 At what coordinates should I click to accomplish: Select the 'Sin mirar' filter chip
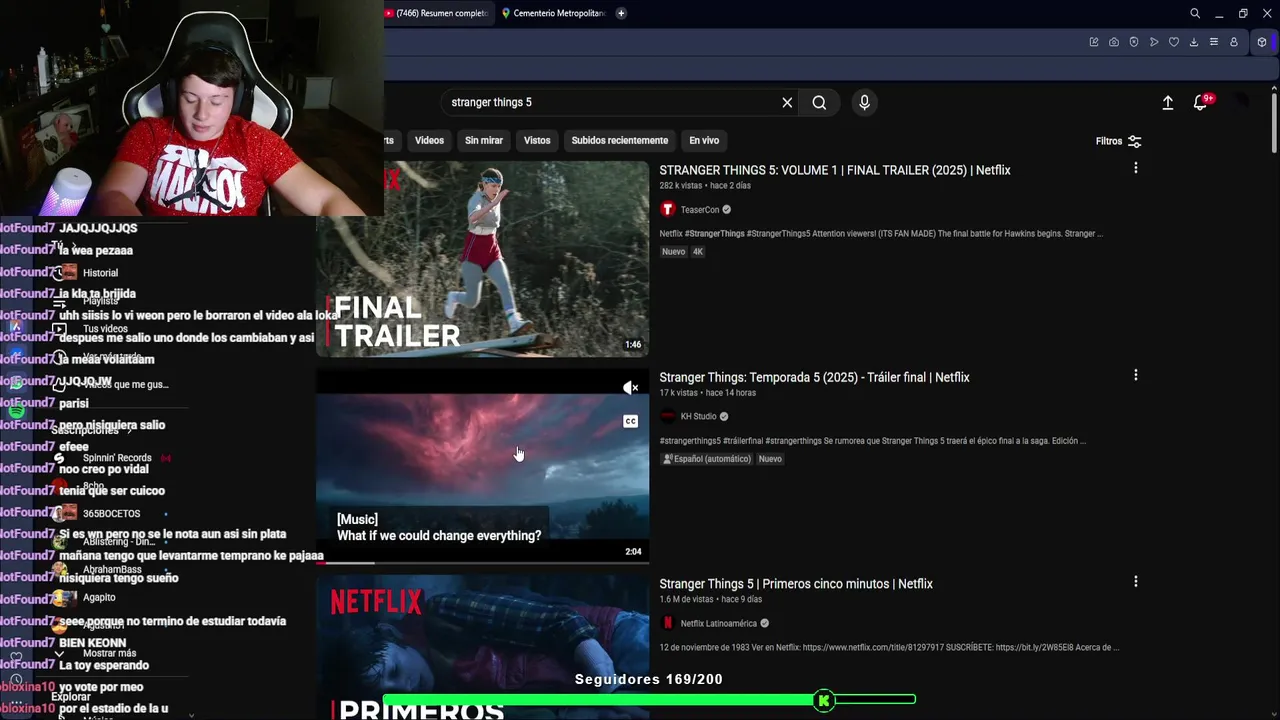pos(484,140)
